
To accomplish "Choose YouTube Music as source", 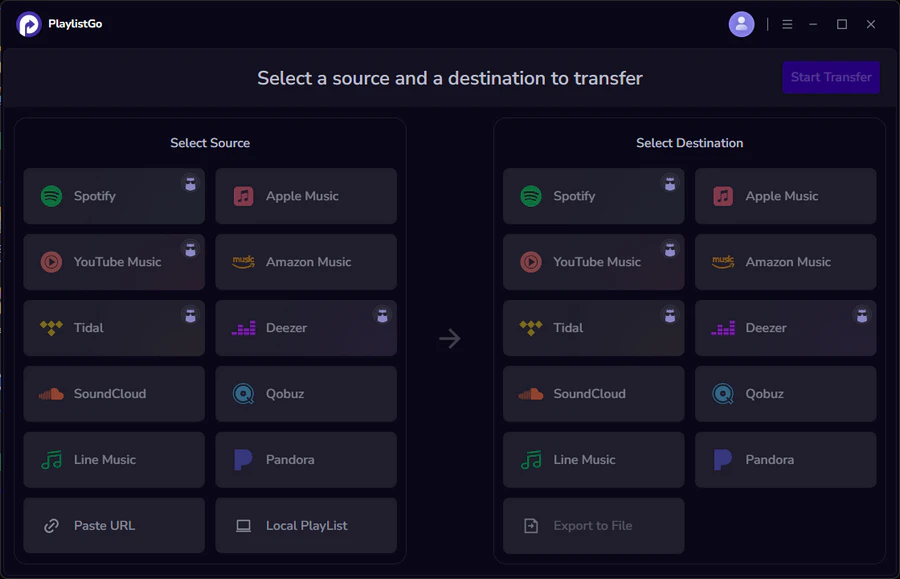I will (x=114, y=262).
